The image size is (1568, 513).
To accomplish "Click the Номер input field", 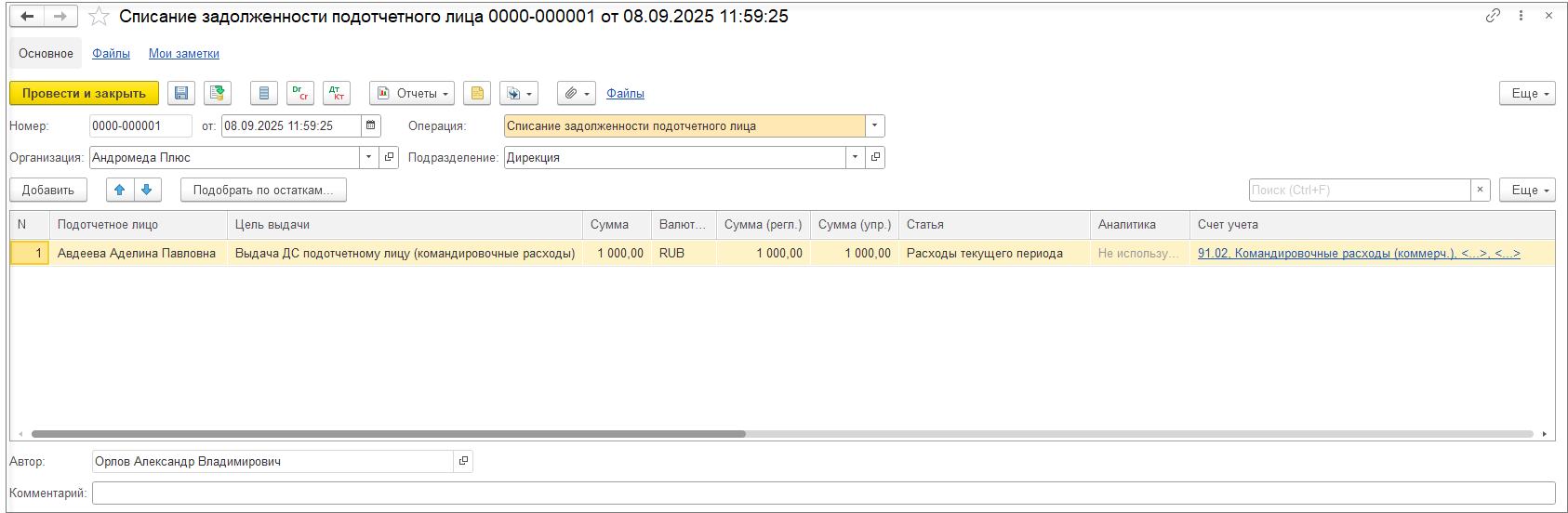I will (140, 125).
